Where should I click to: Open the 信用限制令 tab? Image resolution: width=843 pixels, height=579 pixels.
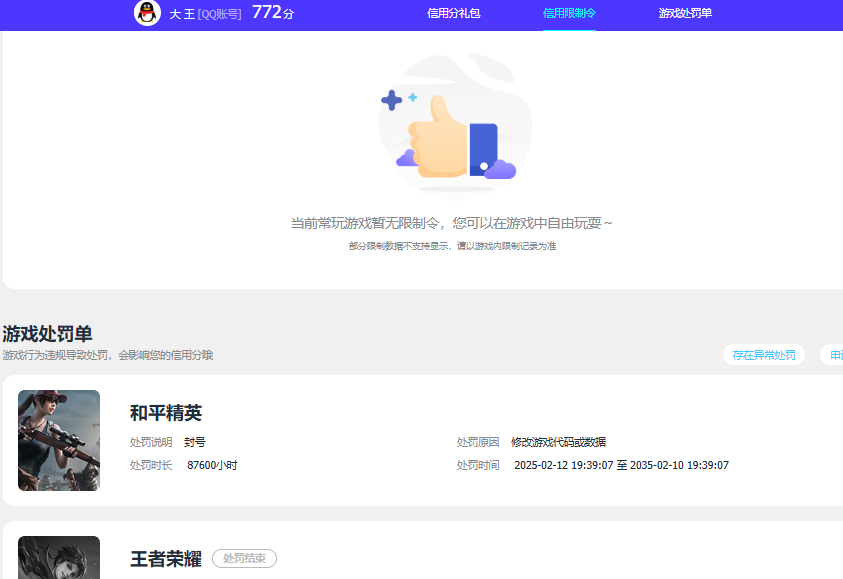[569, 14]
